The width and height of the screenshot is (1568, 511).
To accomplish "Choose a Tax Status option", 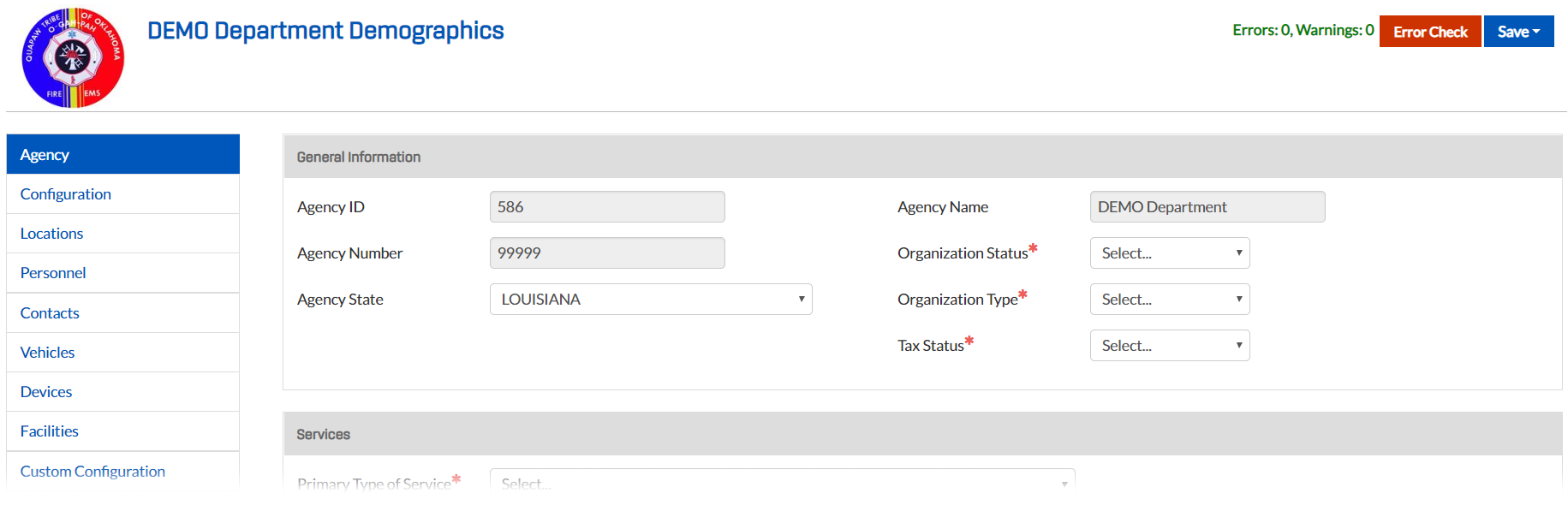I will click(x=1170, y=346).
